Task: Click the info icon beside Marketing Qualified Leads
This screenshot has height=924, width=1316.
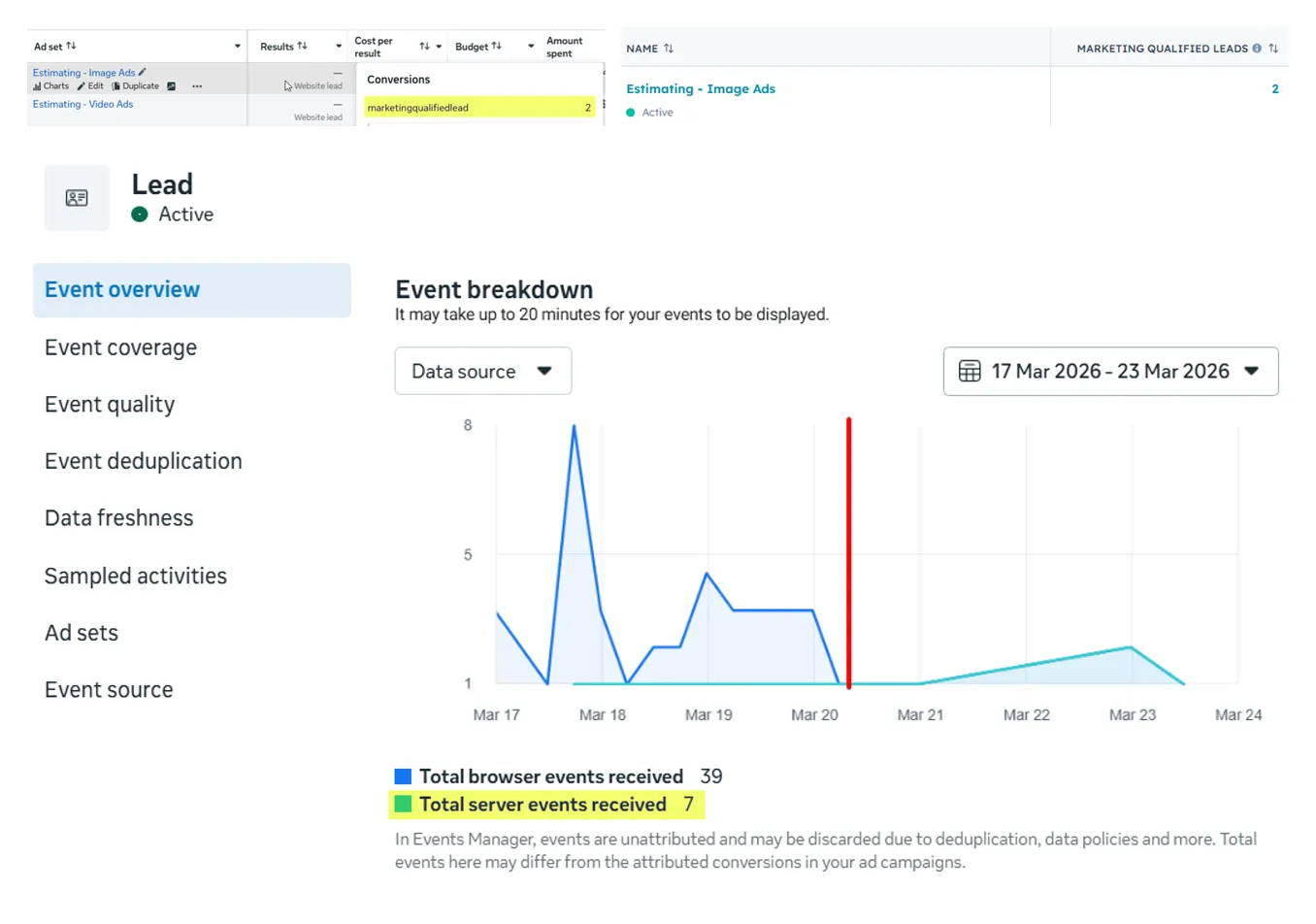Action: 1257,48
